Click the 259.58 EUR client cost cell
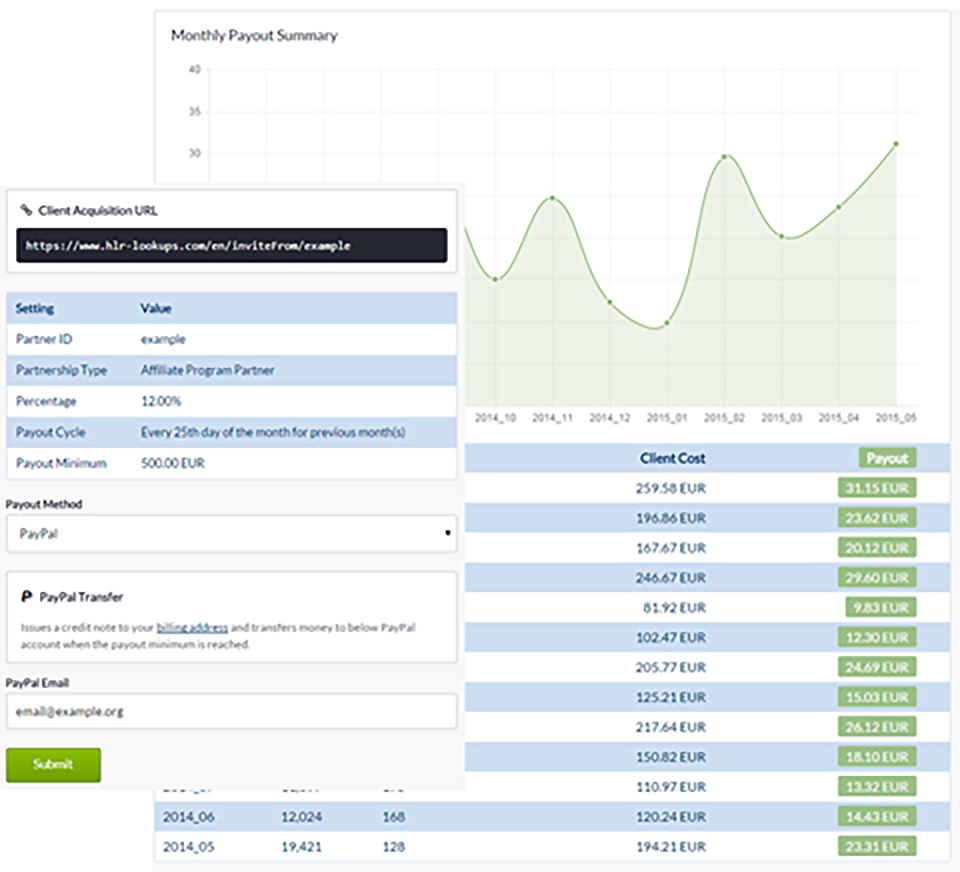This screenshot has width=960, height=872. (x=670, y=488)
